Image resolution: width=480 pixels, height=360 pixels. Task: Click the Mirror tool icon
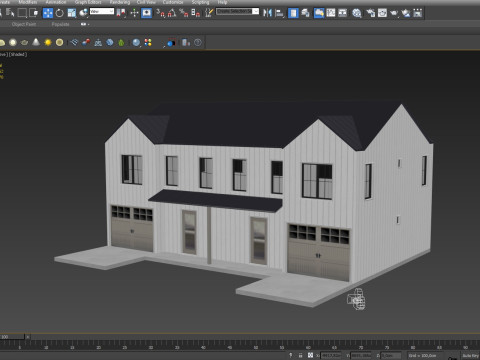tap(267, 13)
